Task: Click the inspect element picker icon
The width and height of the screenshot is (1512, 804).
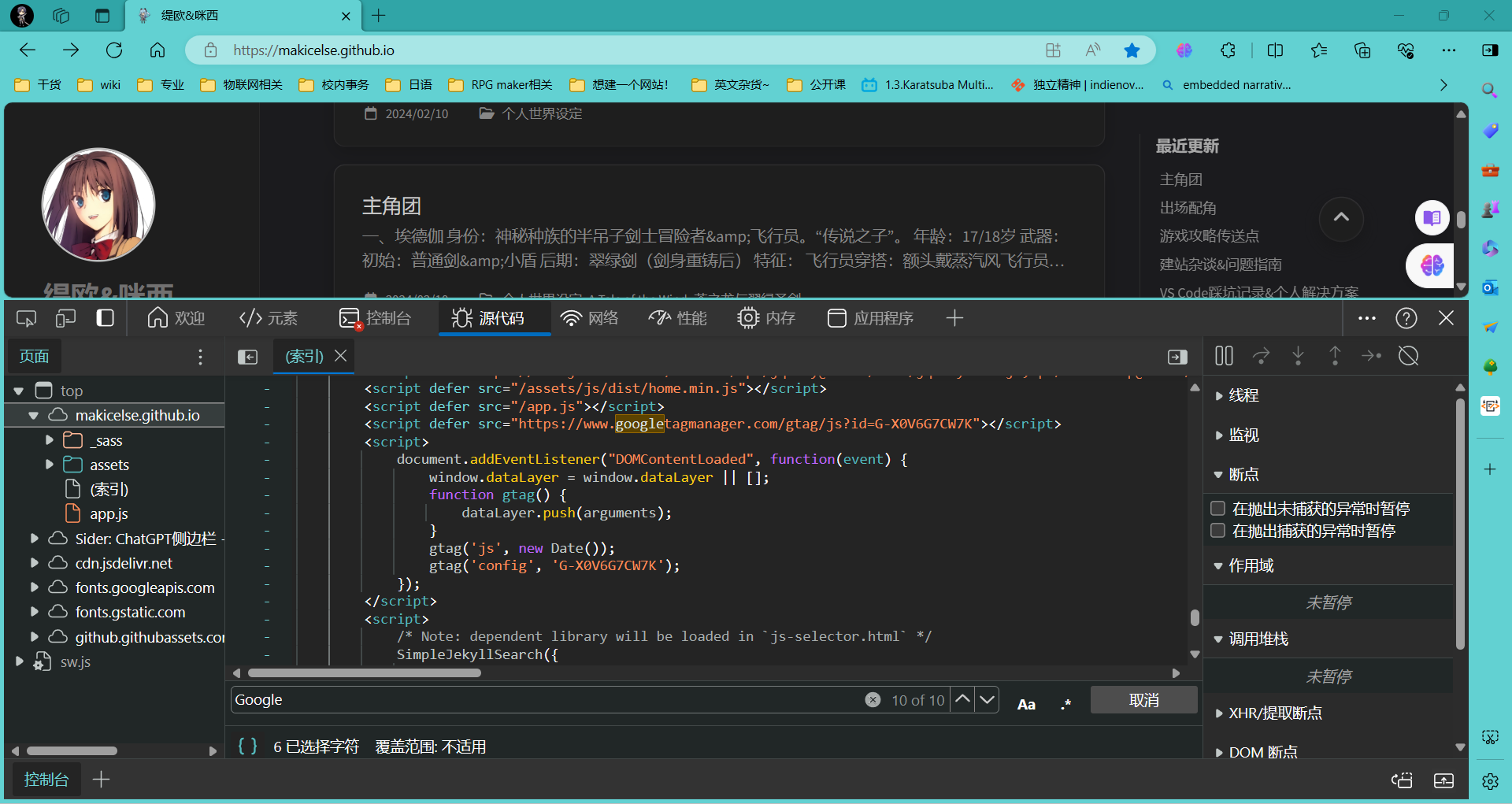Action: [x=26, y=318]
